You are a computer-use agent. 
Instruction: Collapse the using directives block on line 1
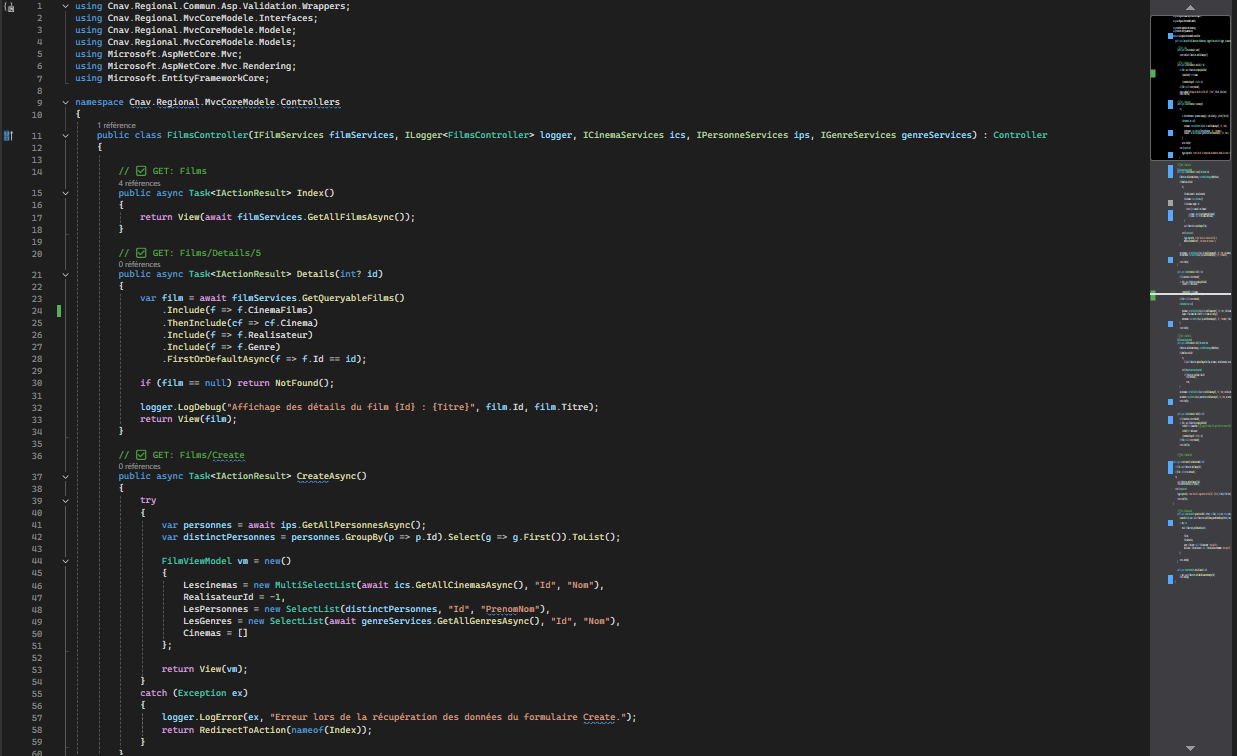click(x=65, y=5)
